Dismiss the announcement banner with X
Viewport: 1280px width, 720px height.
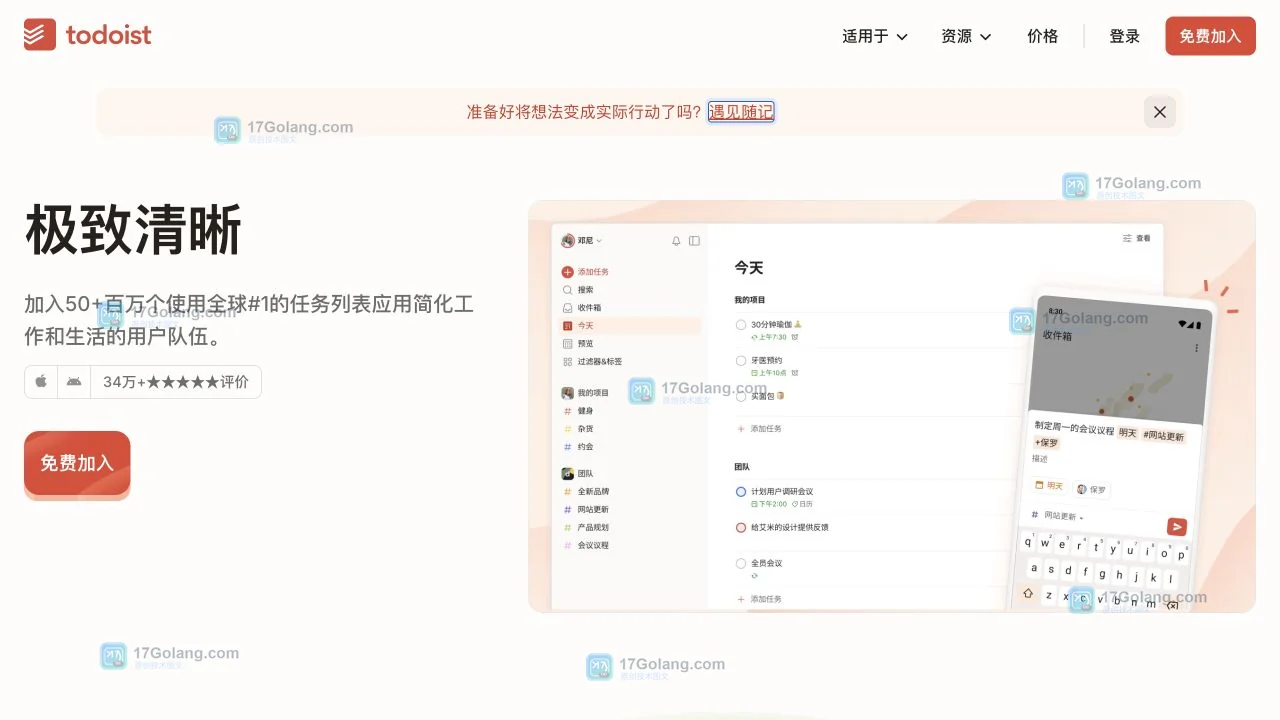tap(1160, 112)
